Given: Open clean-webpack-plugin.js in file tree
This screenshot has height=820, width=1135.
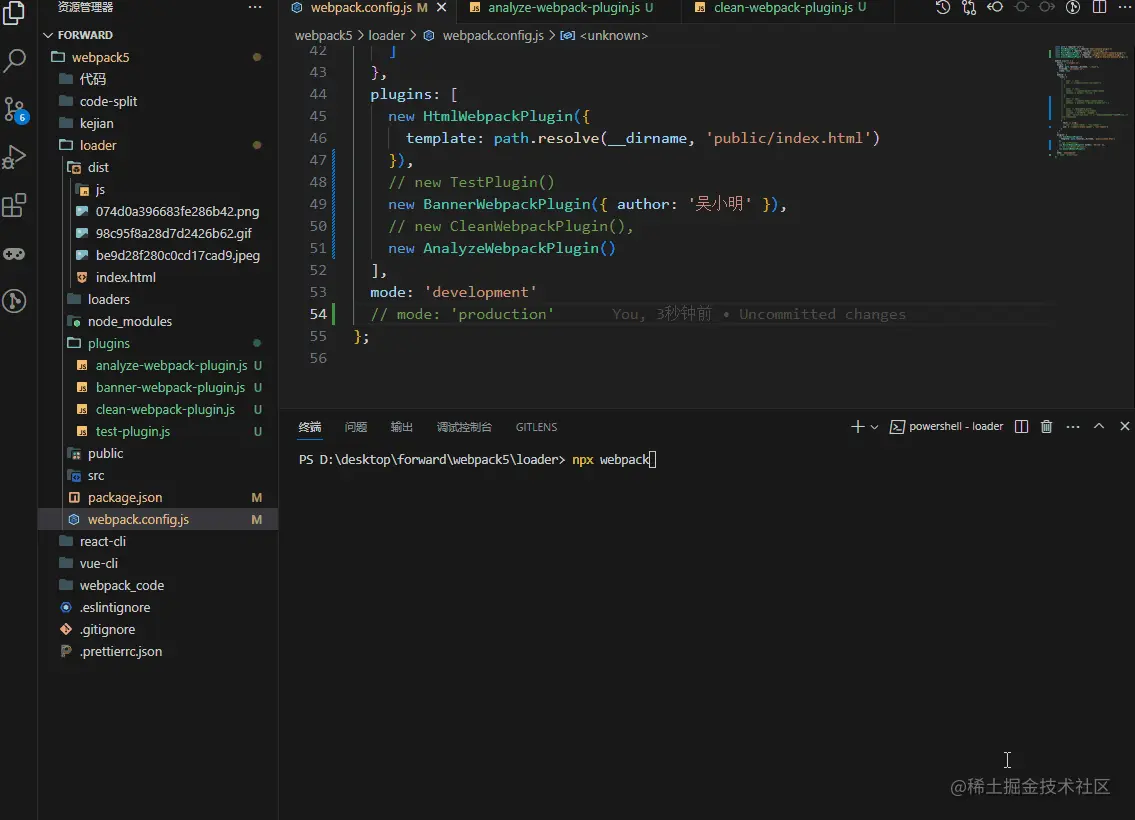Looking at the screenshot, I should pos(158,410).
